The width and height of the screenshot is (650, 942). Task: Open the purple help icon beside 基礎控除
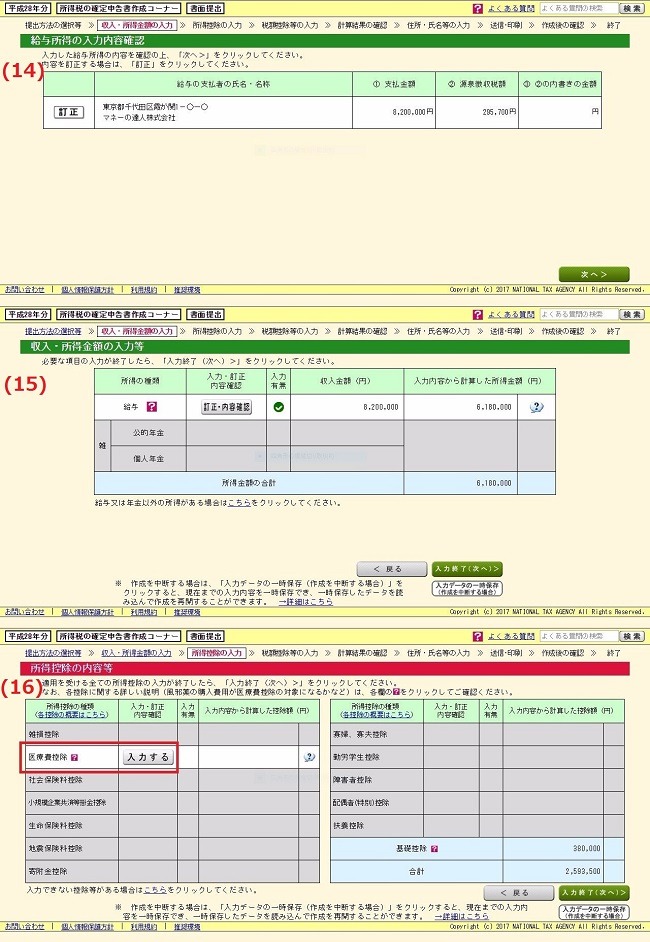pos(434,849)
